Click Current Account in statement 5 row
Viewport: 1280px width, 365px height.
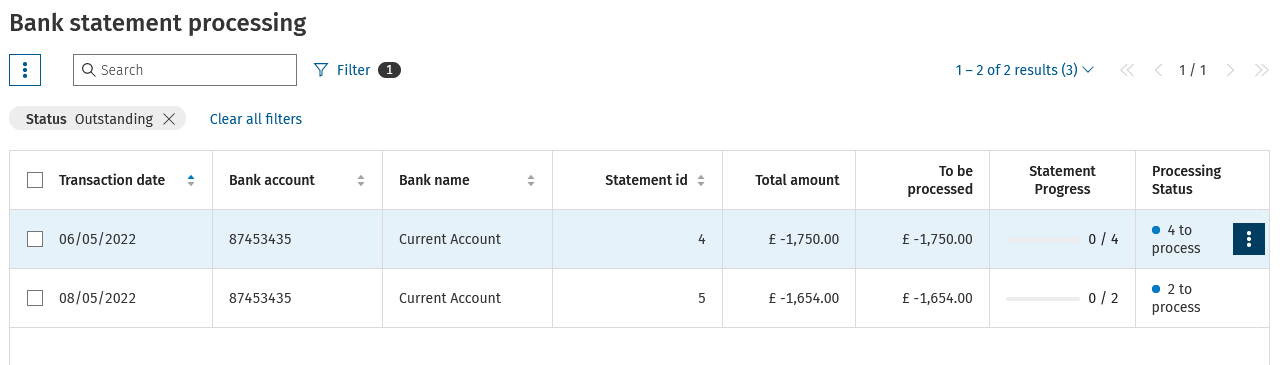tap(450, 298)
